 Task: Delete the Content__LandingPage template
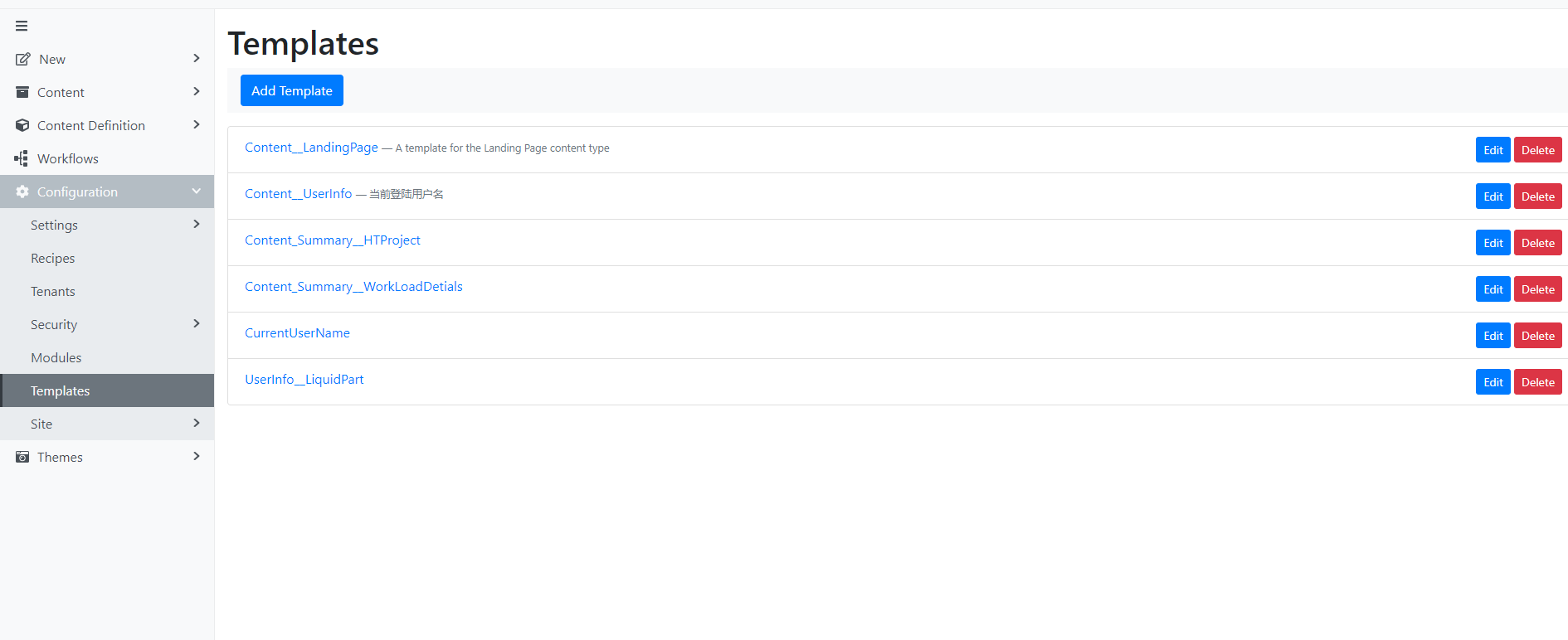tap(1538, 150)
